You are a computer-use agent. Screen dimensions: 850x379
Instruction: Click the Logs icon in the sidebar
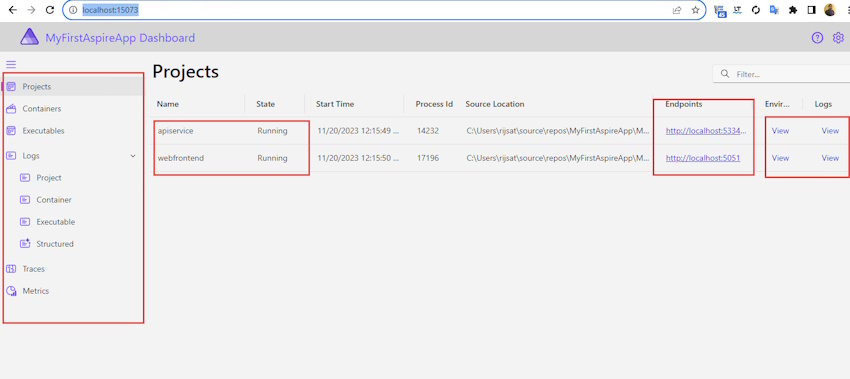click(x=11, y=156)
